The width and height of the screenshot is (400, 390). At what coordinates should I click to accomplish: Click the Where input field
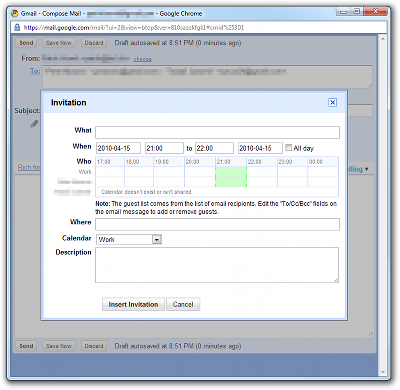click(217, 224)
